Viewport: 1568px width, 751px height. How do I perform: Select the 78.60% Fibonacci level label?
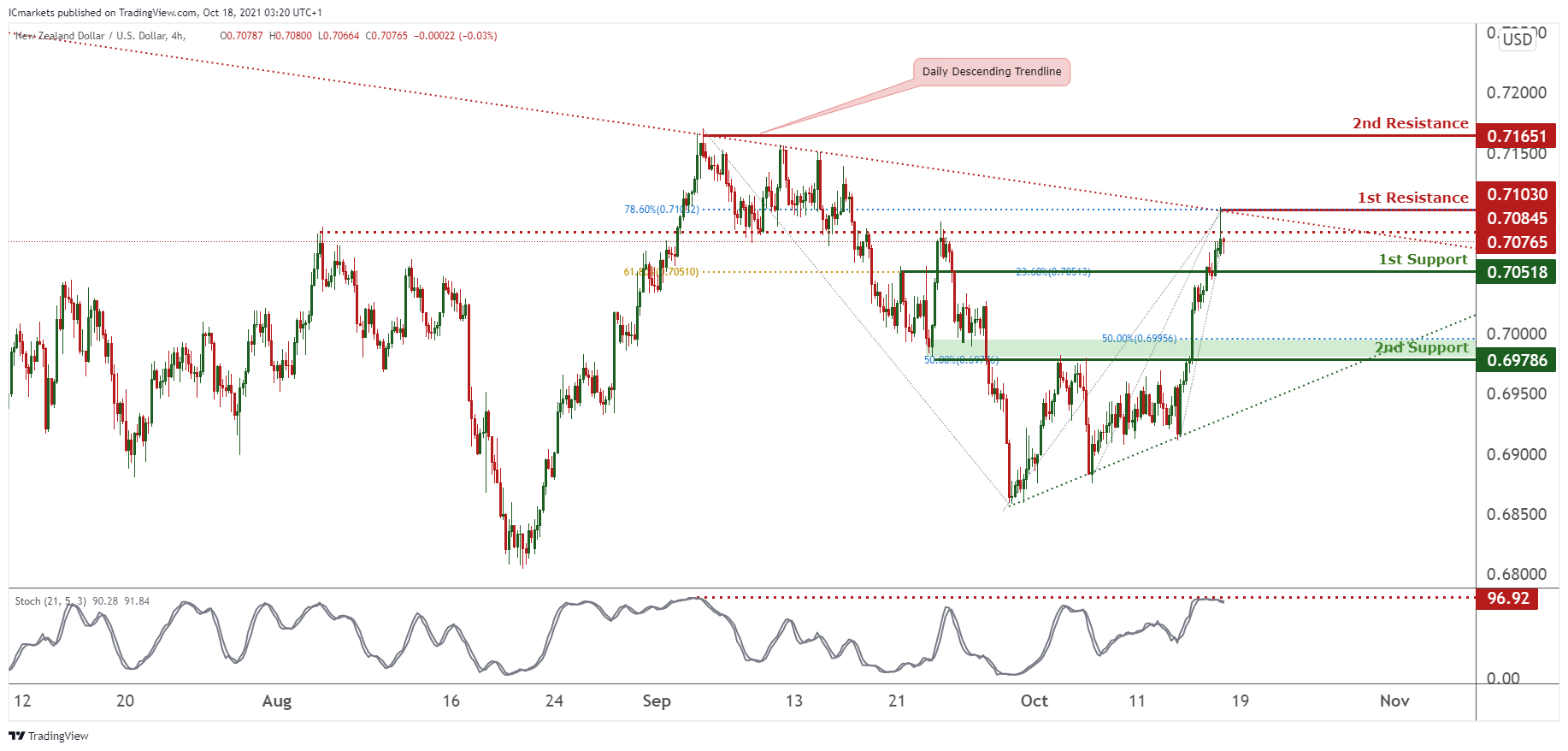661,210
